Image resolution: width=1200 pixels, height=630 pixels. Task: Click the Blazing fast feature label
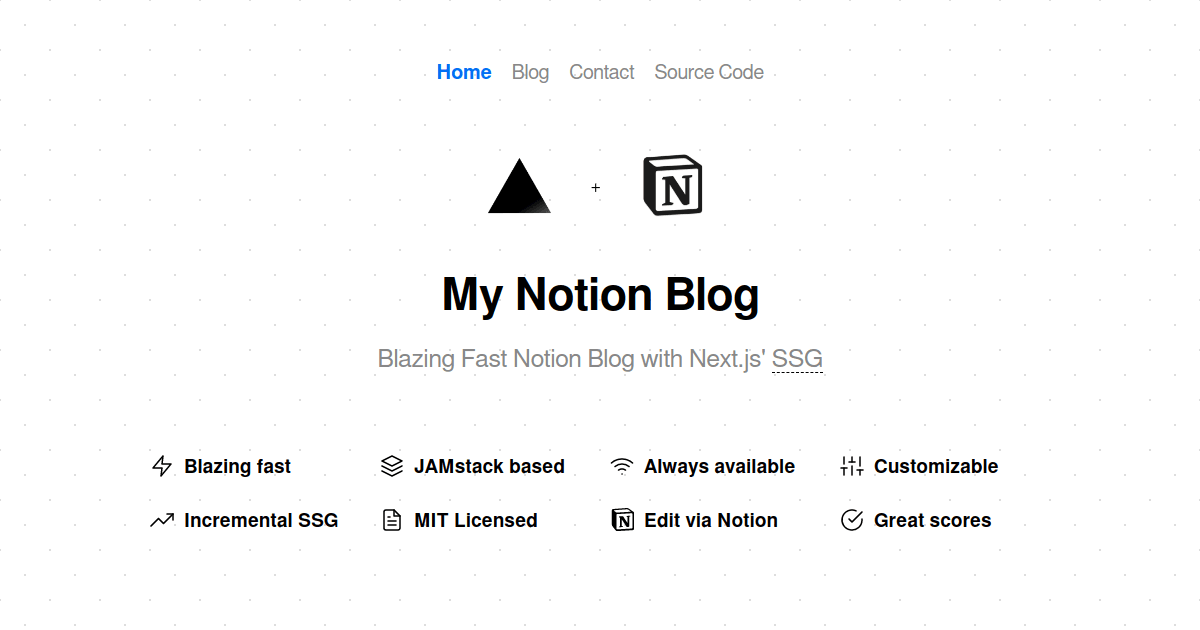(x=237, y=466)
